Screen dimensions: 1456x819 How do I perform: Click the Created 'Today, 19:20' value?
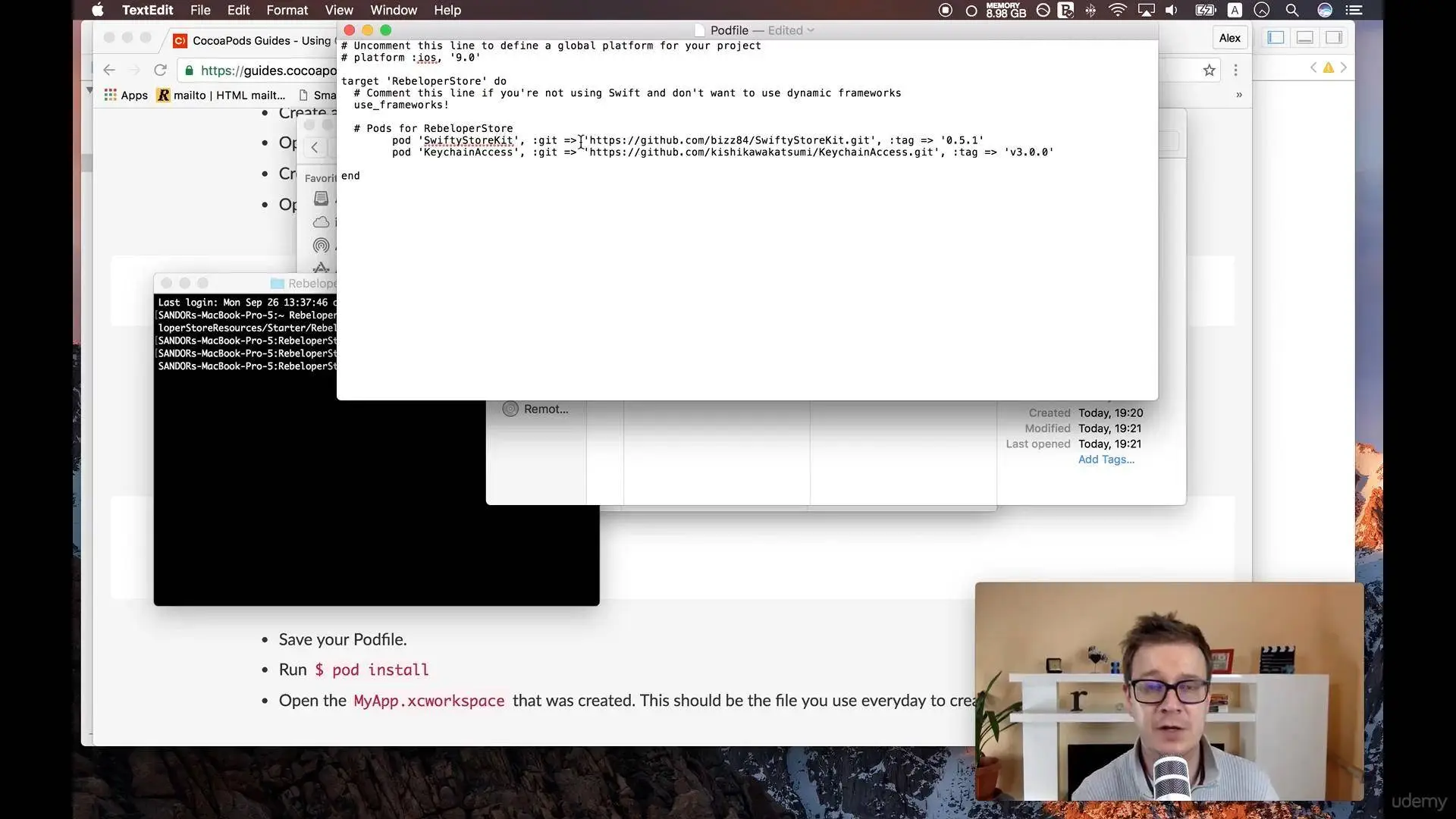pyautogui.click(x=1111, y=413)
